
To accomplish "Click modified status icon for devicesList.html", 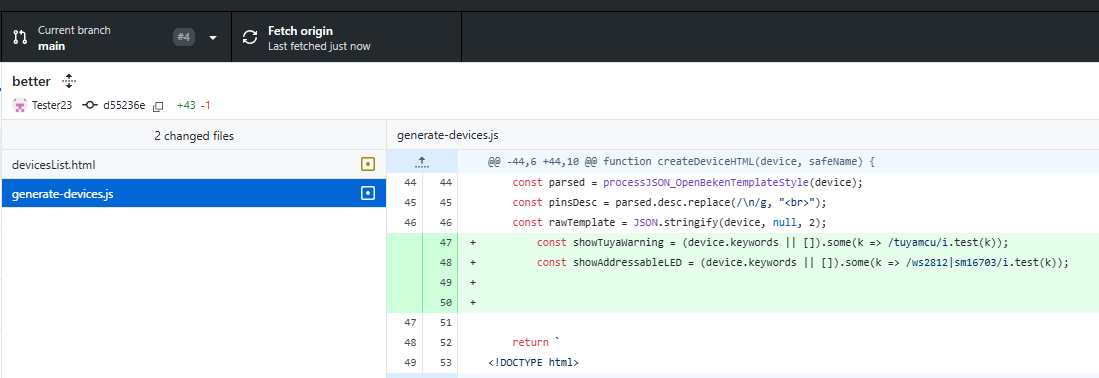I will [368, 165].
